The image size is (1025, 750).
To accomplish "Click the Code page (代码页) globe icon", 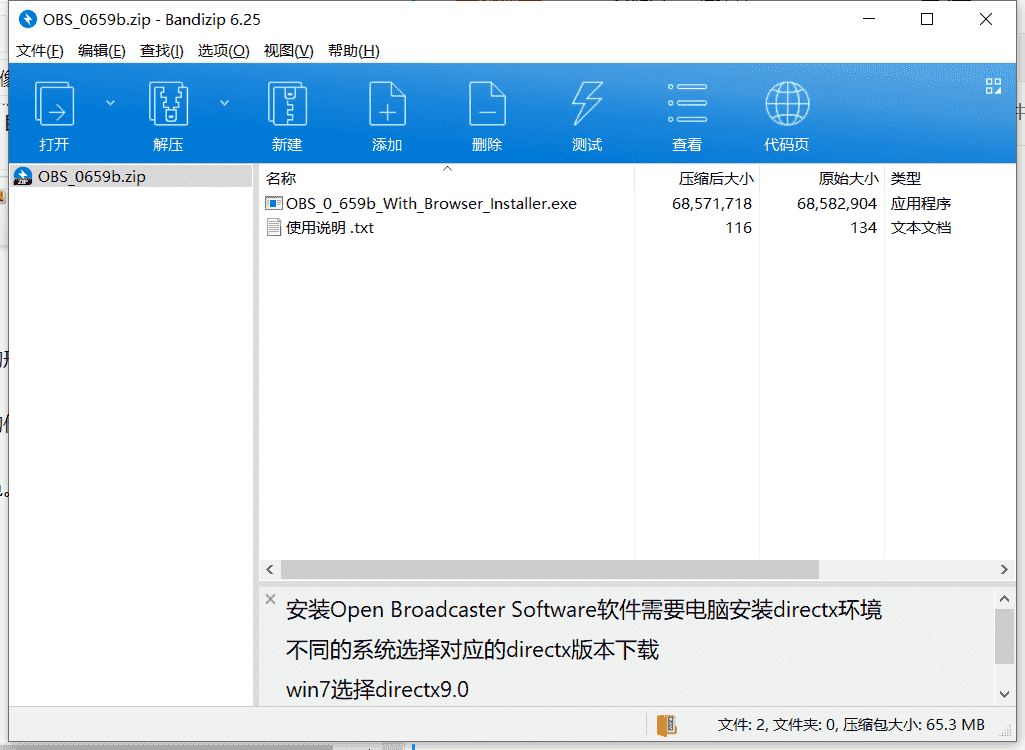I will [x=787, y=103].
